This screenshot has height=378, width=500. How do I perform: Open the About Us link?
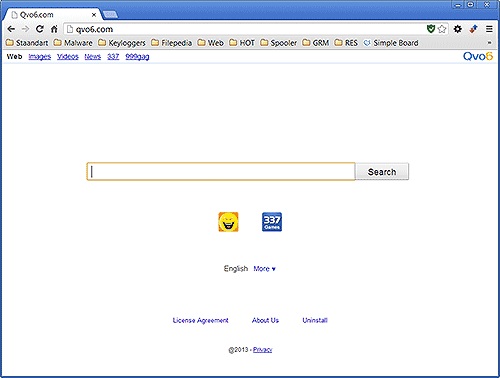[x=265, y=320]
